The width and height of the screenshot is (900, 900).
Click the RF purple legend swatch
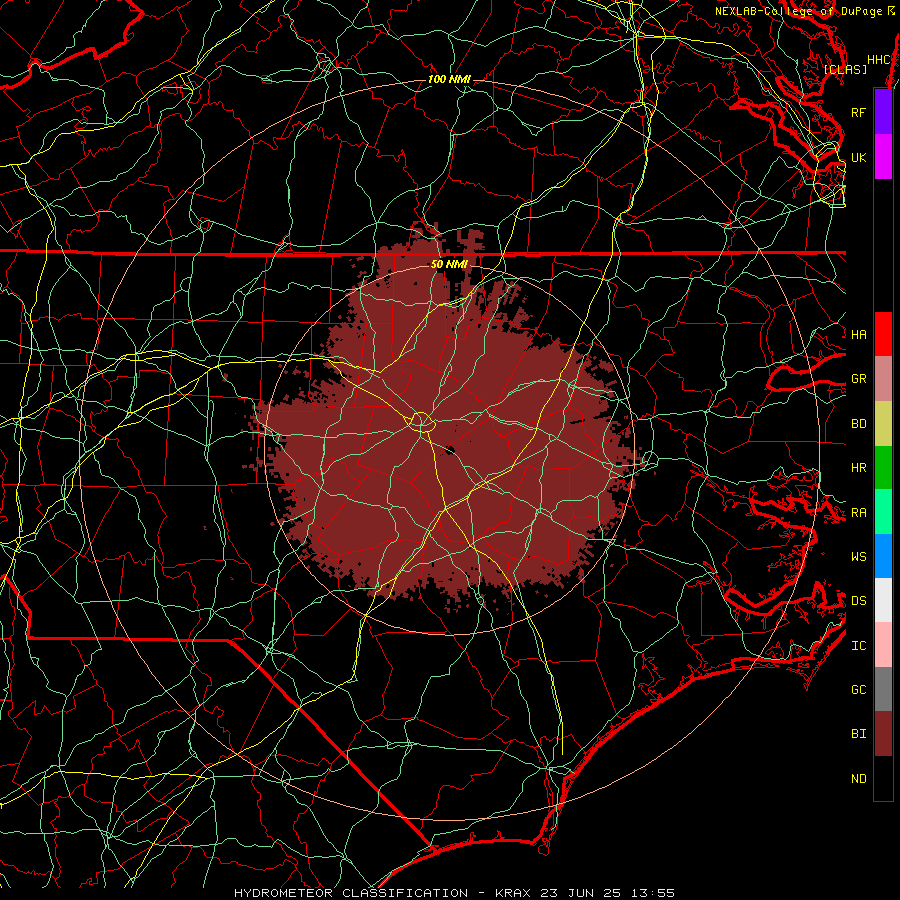click(883, 112)
